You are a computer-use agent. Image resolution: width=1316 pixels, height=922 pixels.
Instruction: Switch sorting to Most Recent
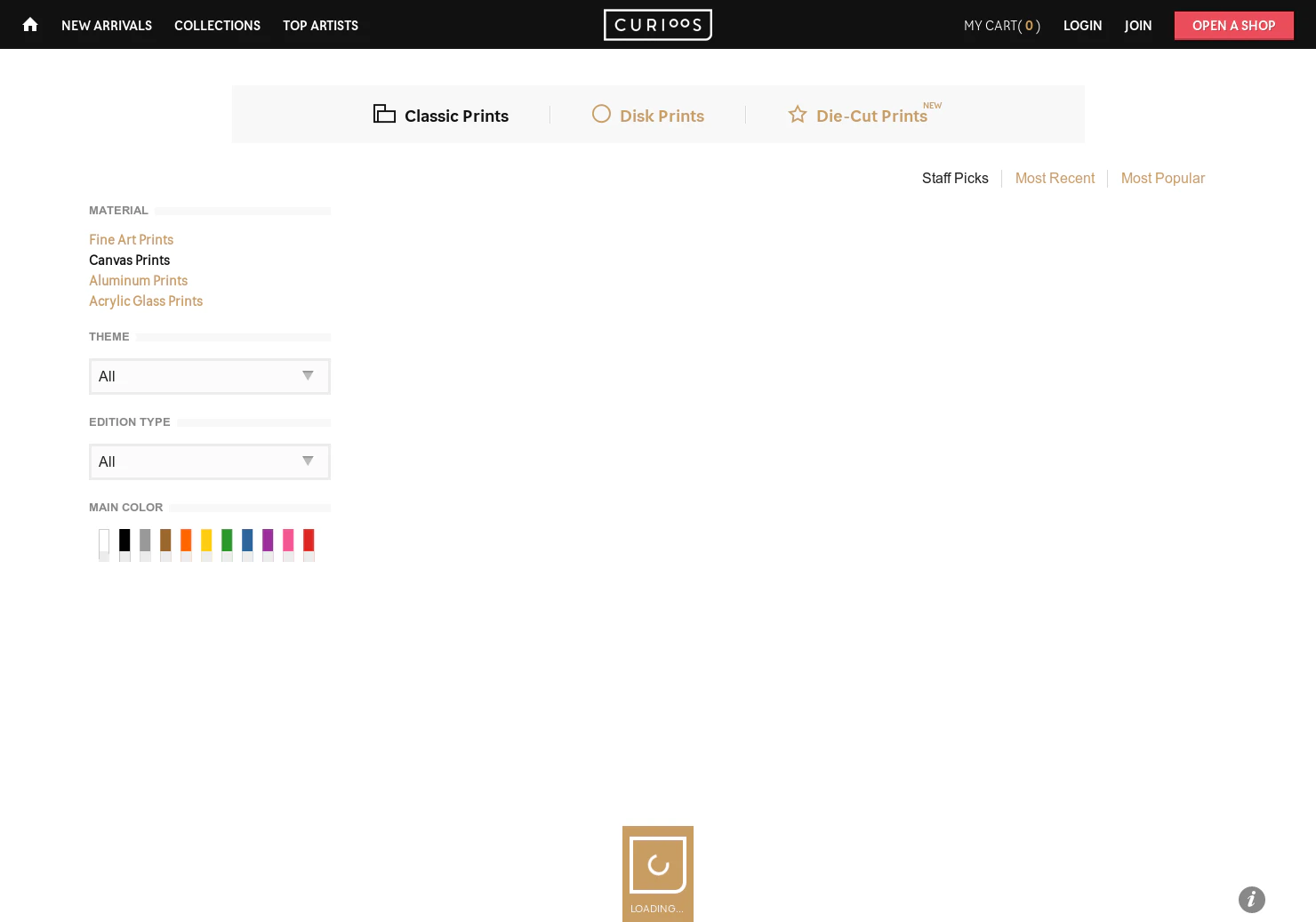coord(1055,178)
